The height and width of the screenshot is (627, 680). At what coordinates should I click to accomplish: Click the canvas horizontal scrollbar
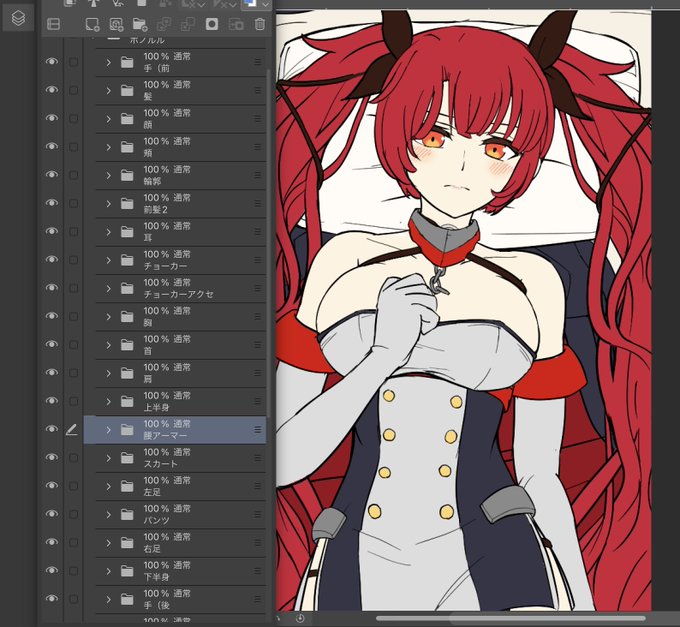pos(511,618)
